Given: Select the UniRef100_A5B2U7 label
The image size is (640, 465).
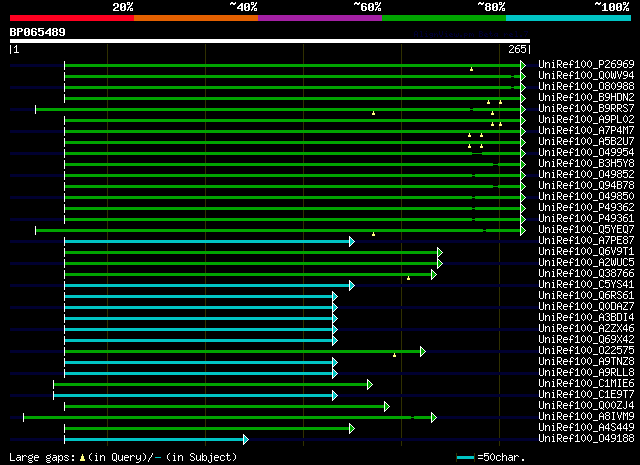Looking at the screenshot, I should tap(586, 141).
